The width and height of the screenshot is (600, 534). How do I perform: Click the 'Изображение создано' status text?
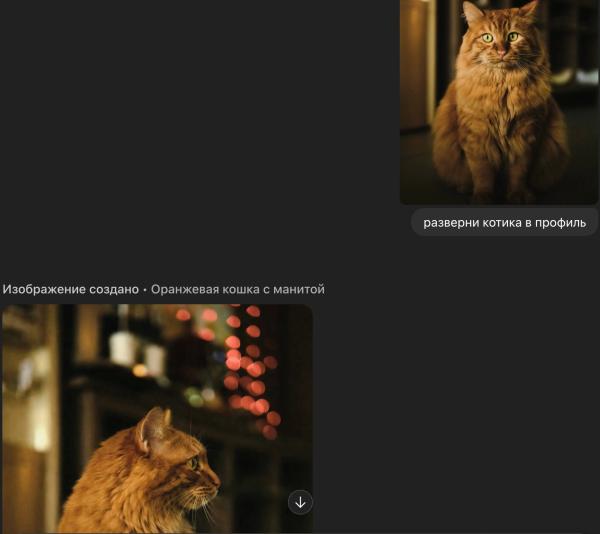pos(71,290)
